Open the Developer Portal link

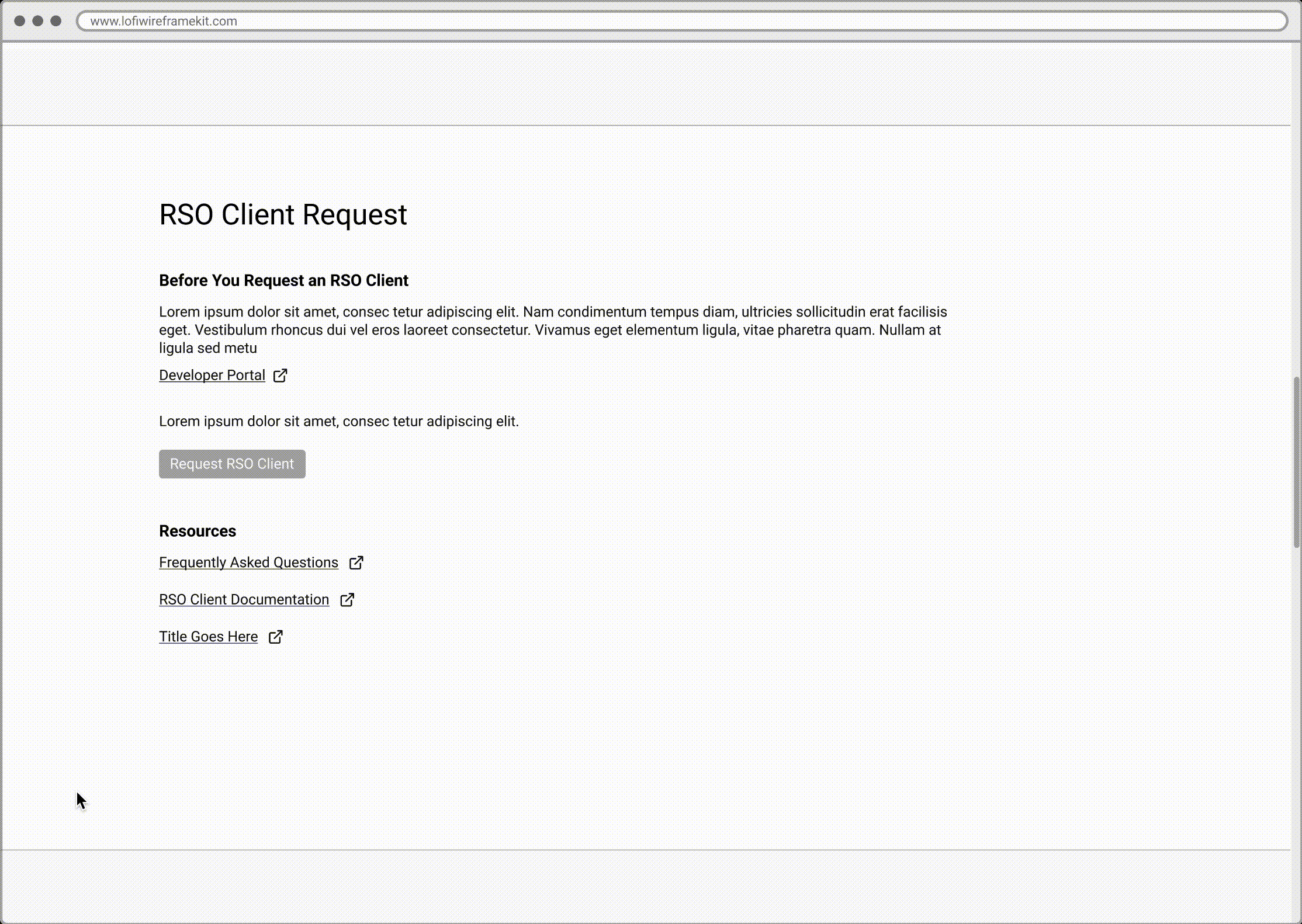tap(212, 375)
